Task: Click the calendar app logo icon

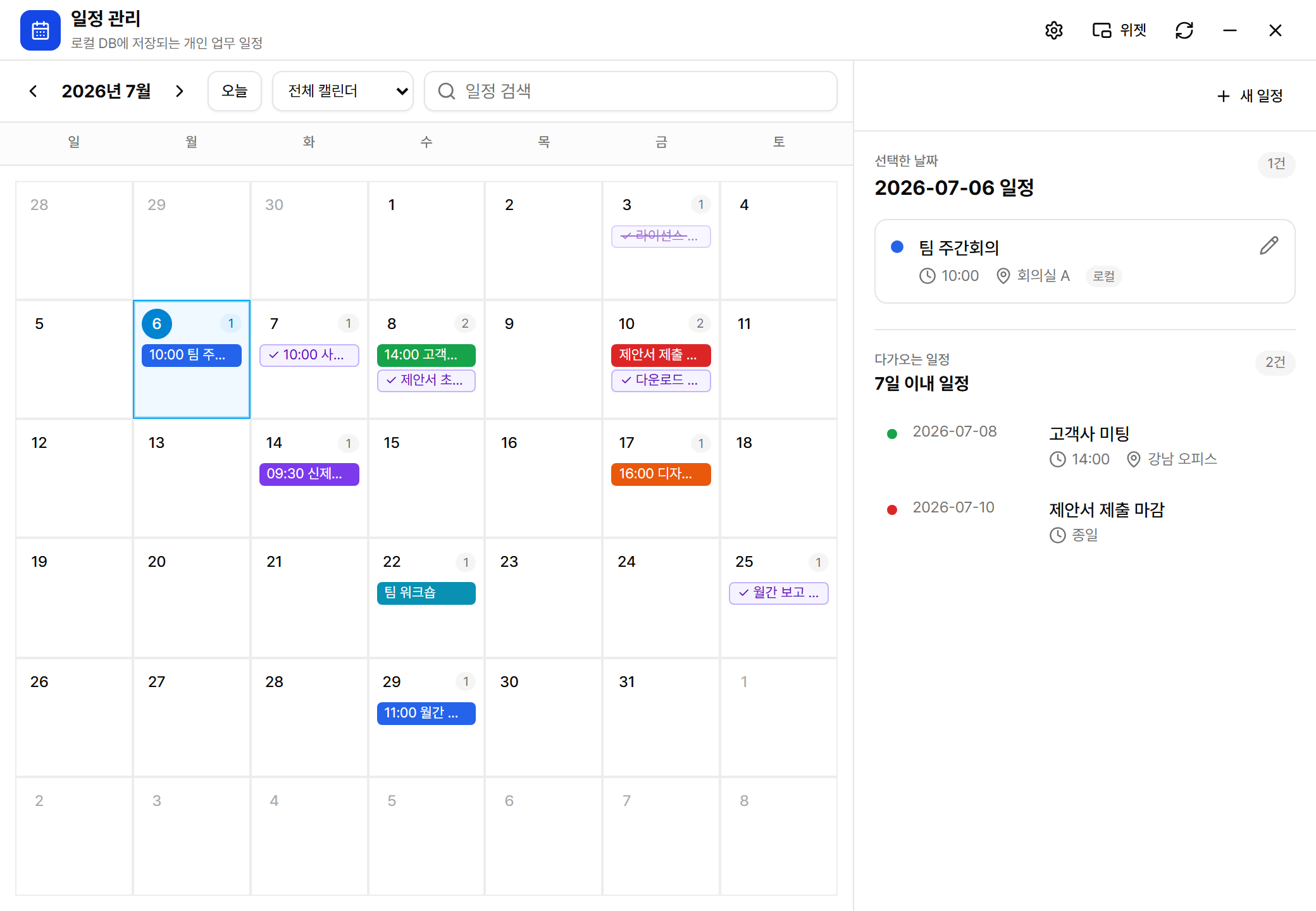Action: [40, 30]
